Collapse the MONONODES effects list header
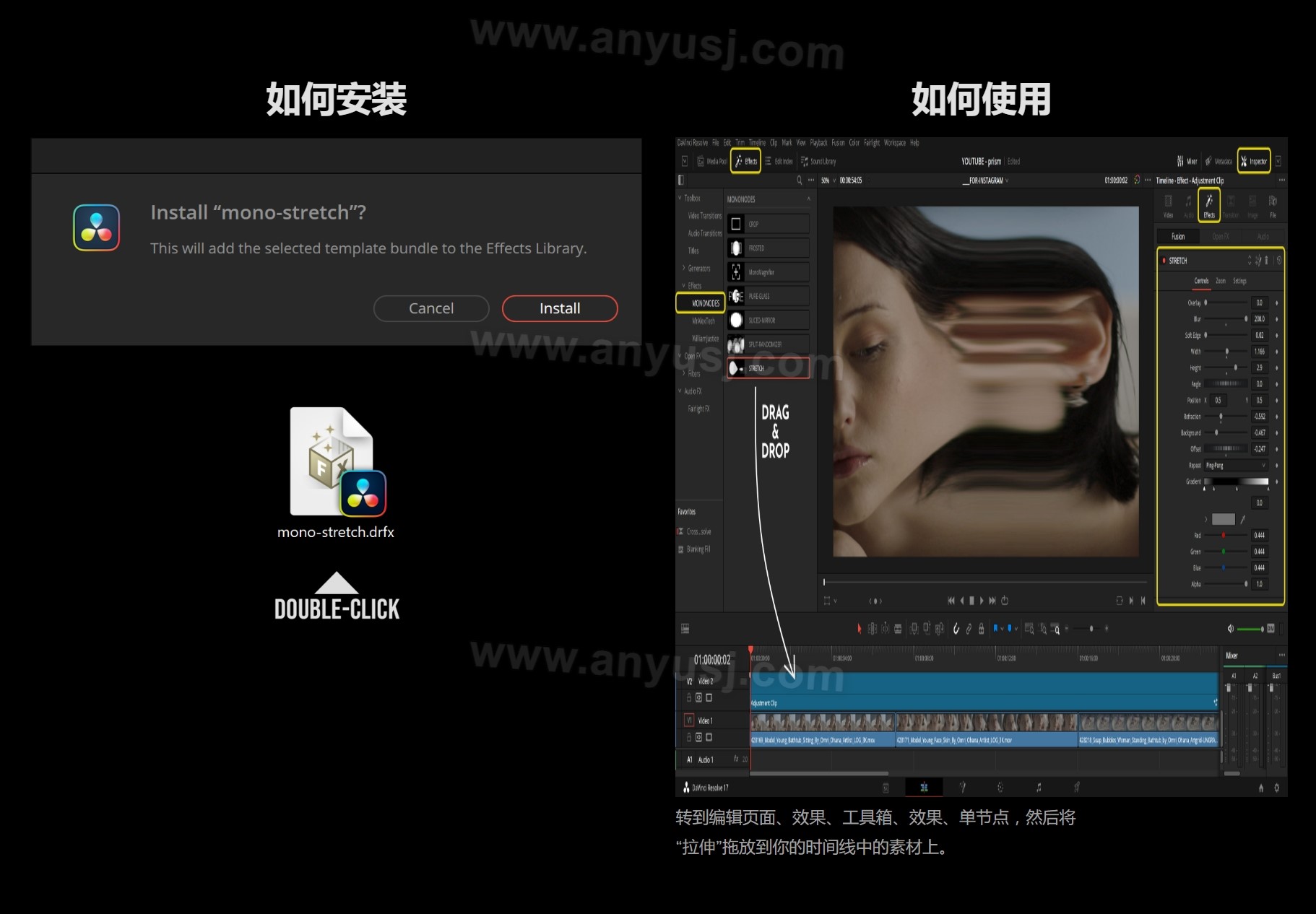Screen dimensions: 1316x914 [x=808, y=199]
